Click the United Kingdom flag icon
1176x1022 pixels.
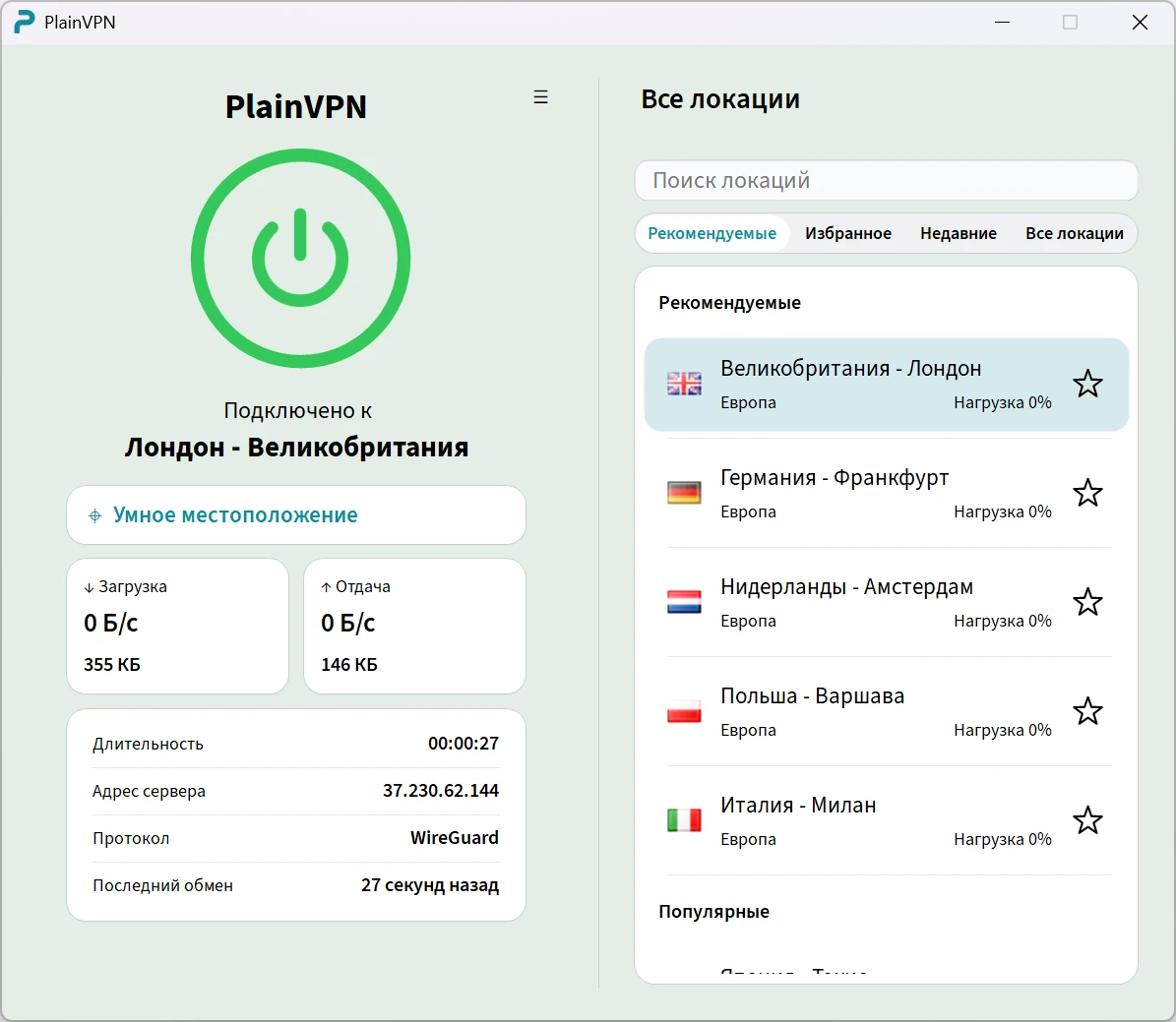684,384
